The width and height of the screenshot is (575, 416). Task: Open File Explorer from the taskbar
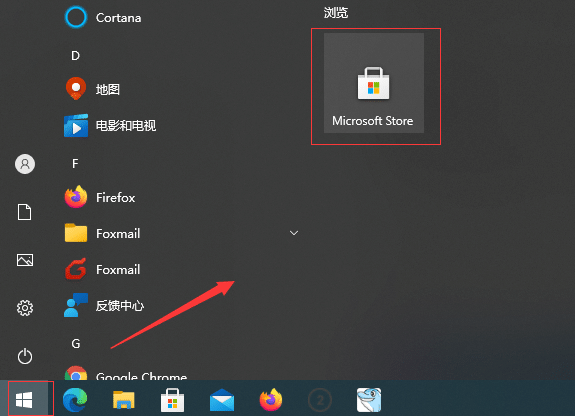point(124,400)
